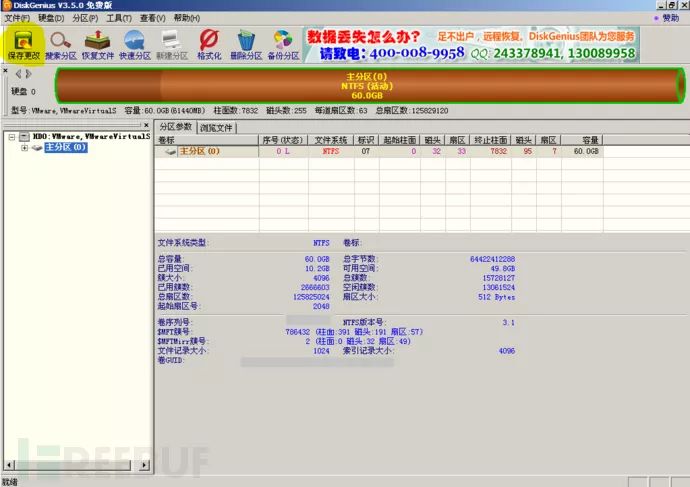
Task: Go to next disk with right arrow
Action: 29,74
